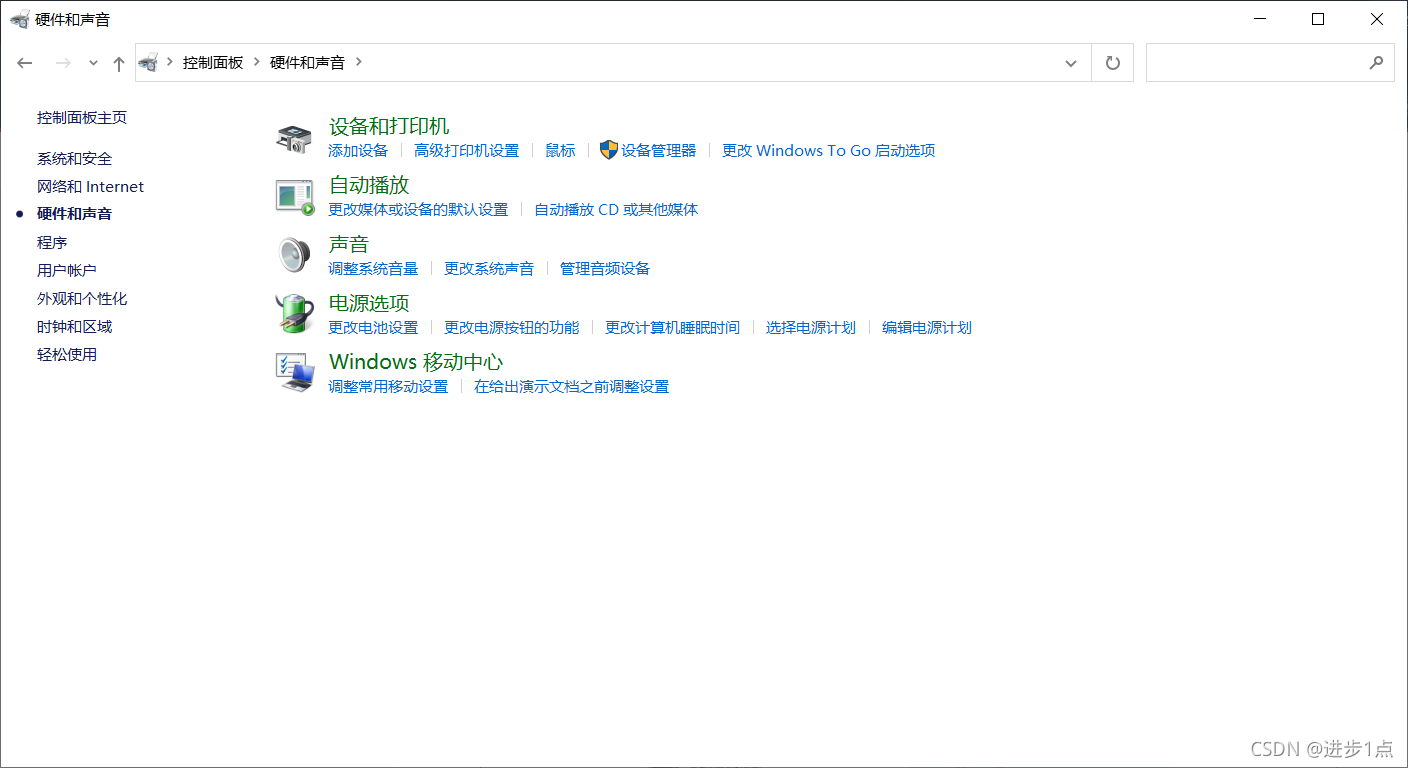Open 管理音频设备

pos(605,268)
